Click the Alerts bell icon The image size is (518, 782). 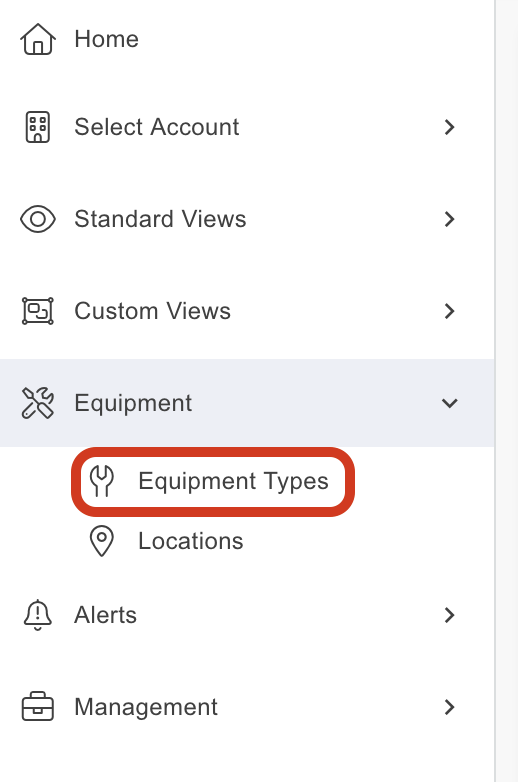pyautogui.click(x=38, y=615)
